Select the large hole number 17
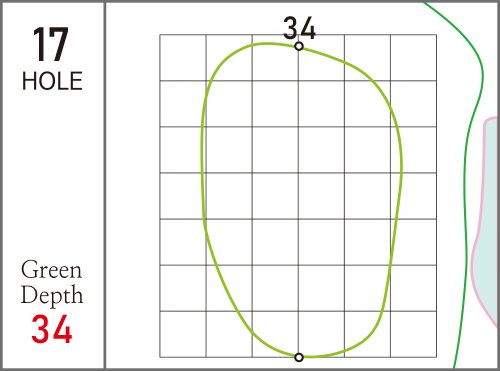 [x=51, y=44]
